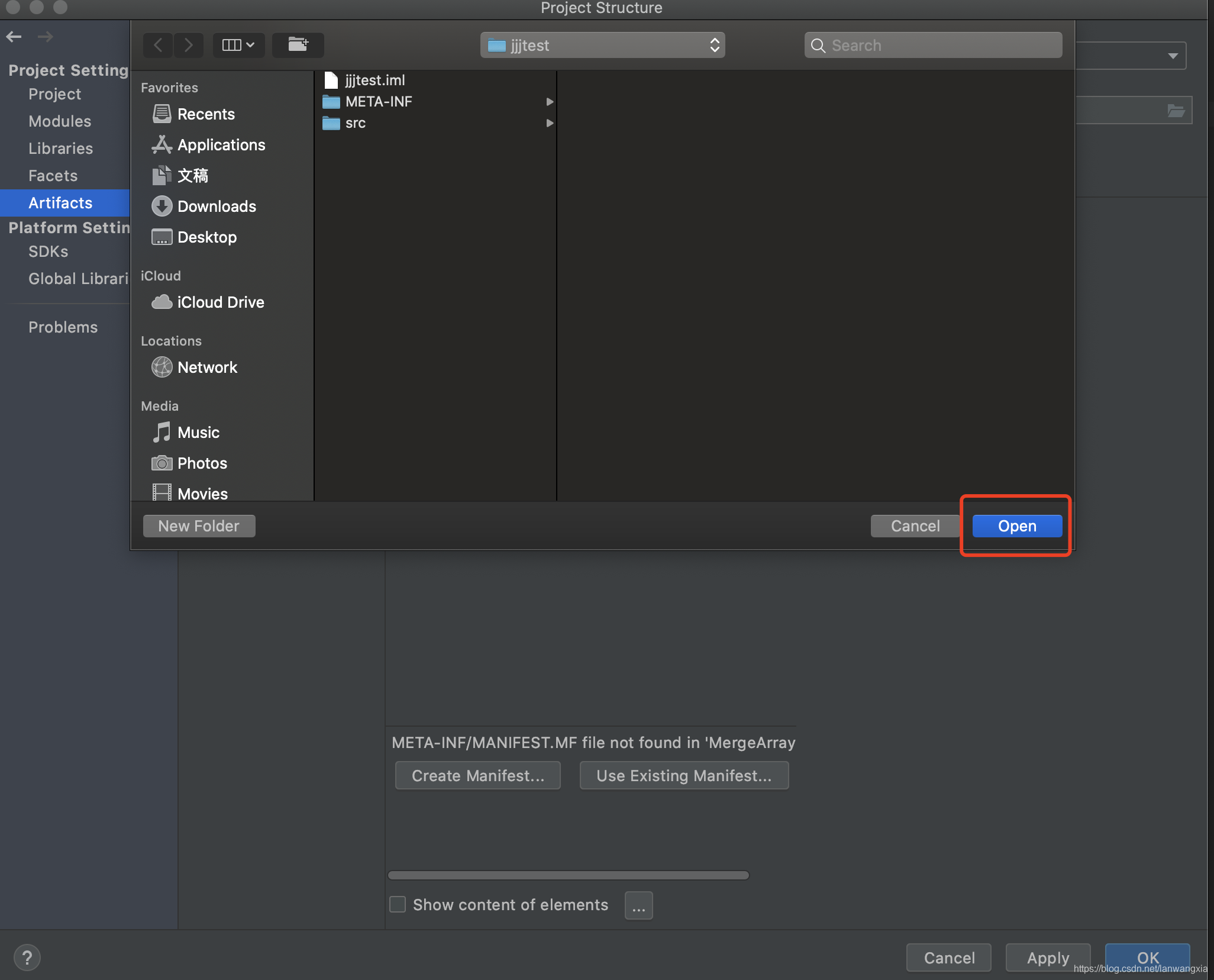Select the jjjtest.iml file
The width and height of the screenshot is (1214, 980).
point(374,80)
